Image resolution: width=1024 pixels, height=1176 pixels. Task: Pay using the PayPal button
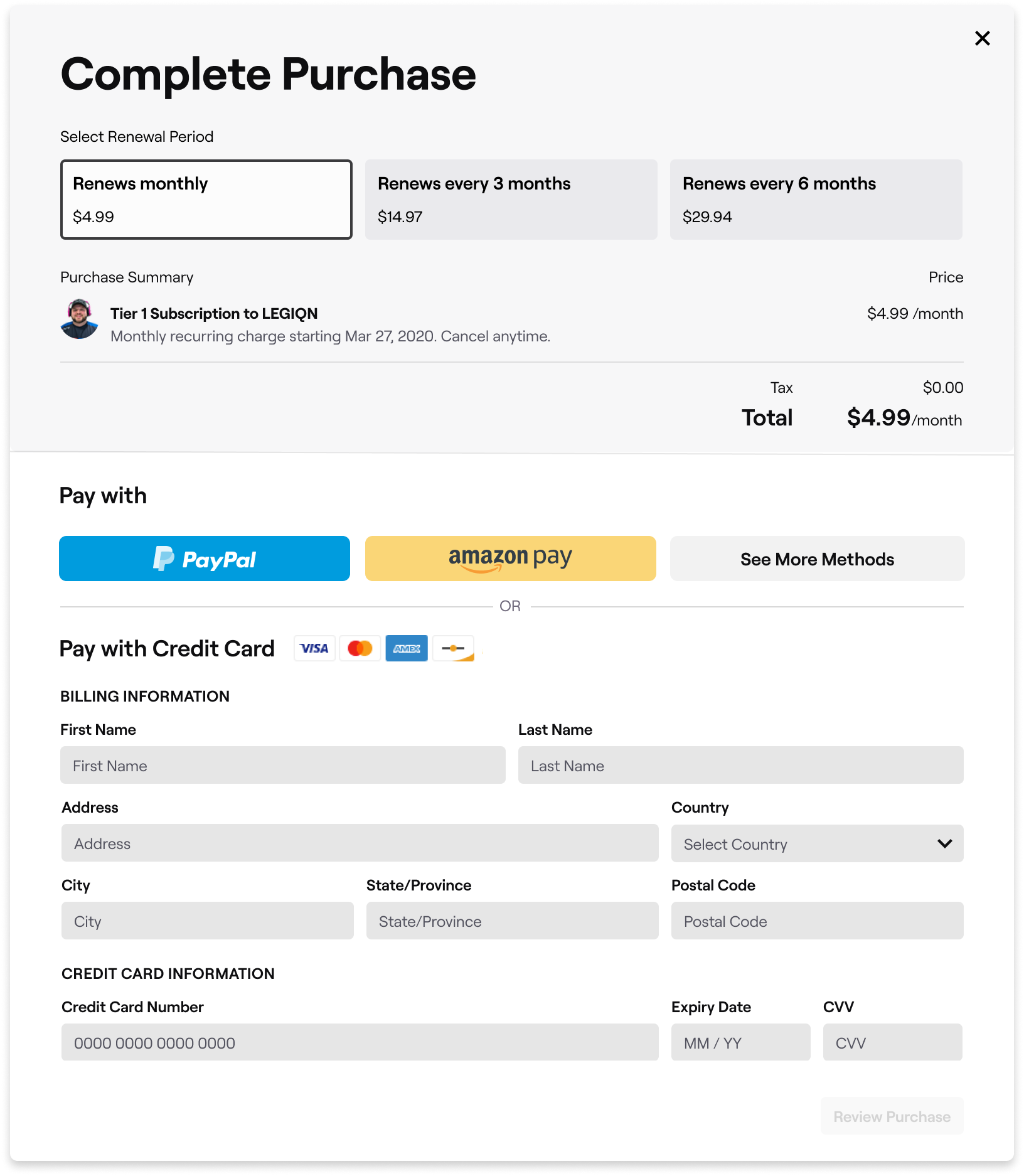[205, 559]
